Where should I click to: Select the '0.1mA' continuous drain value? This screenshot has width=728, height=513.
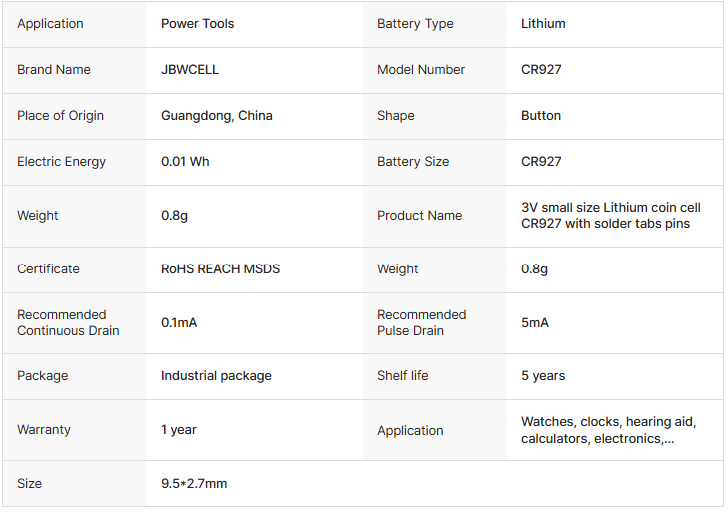(x=181, y=323)
